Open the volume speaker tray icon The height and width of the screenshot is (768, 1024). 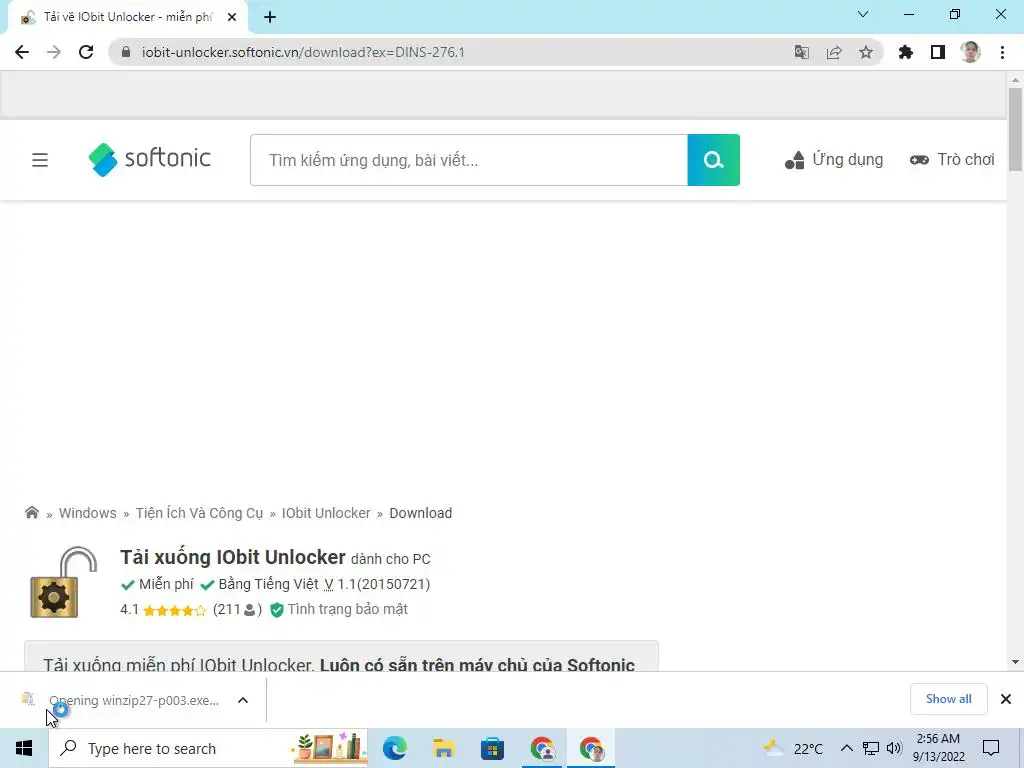coord(894,748)
